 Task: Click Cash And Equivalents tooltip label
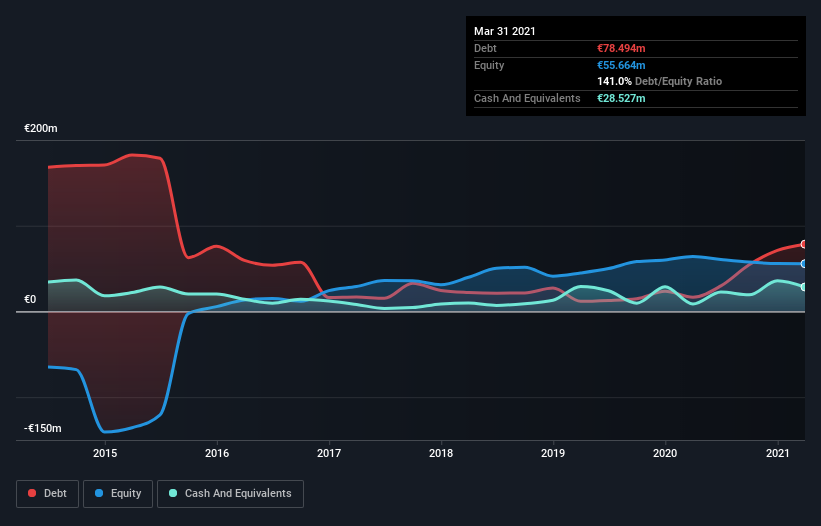(x=527, y=98)
